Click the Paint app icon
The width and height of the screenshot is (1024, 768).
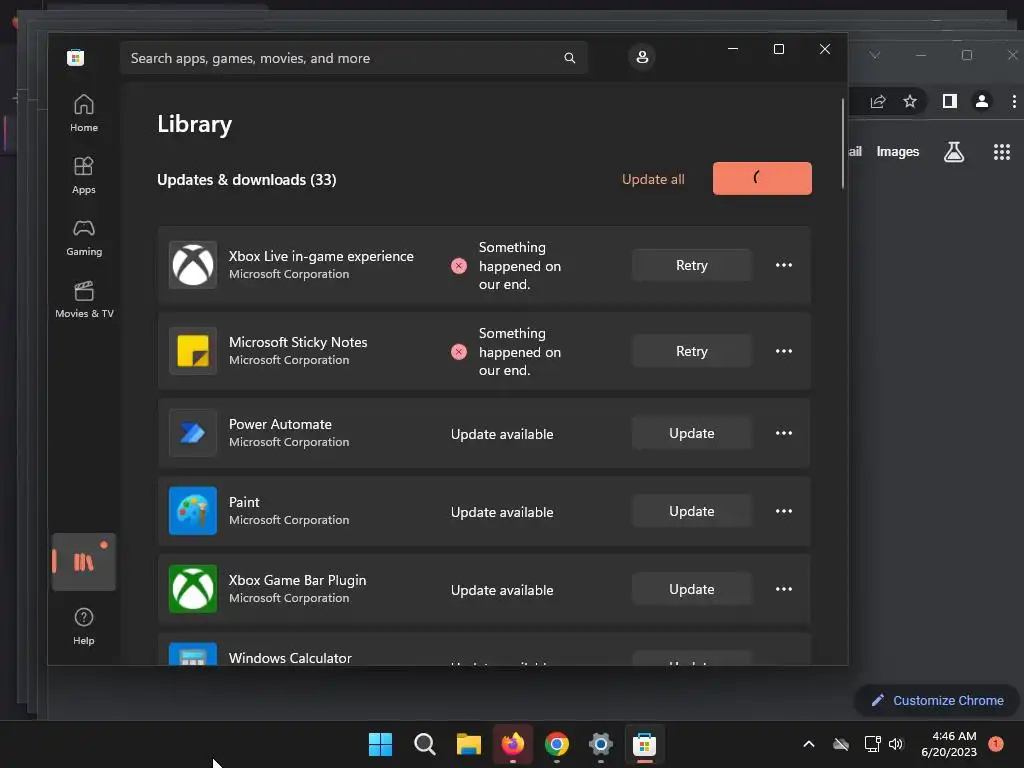click(193, 511)
